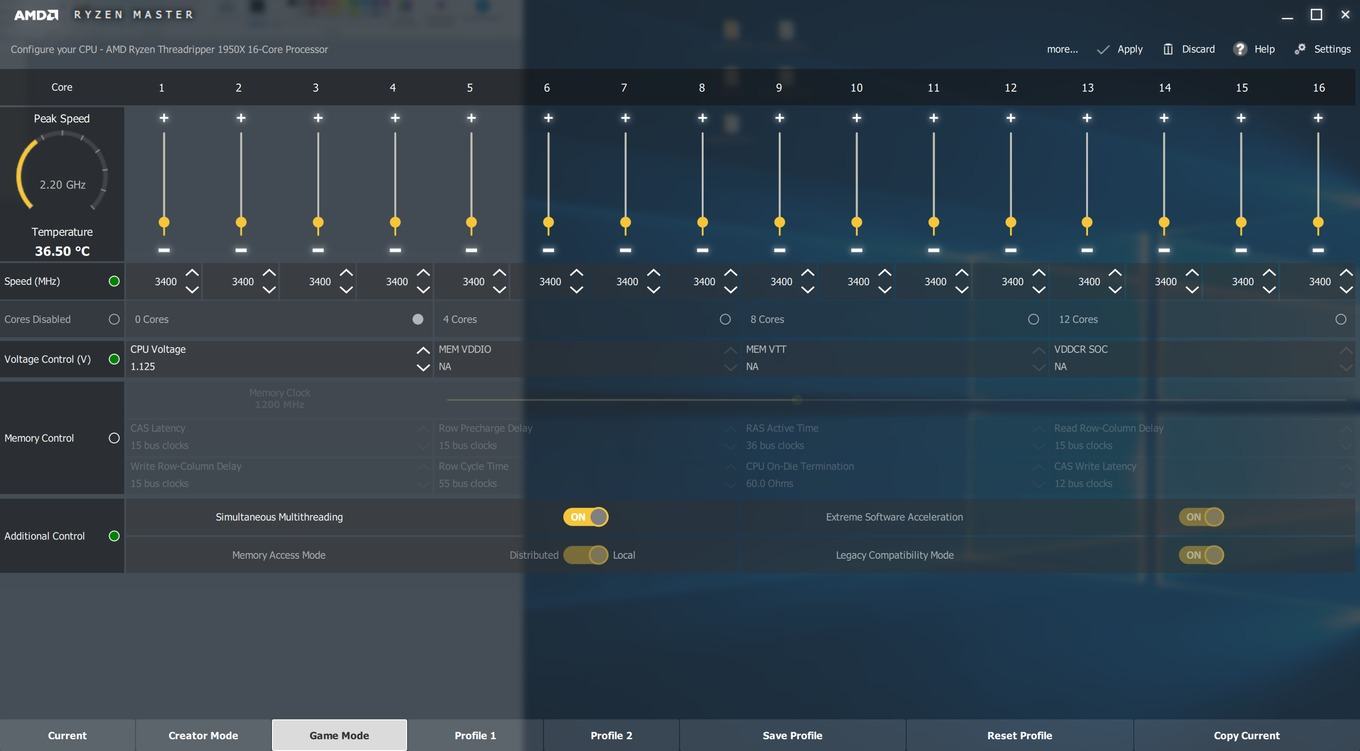The height and width of the screenshot is (751, 1360).
Task: Toggle Legacy Compatibility Mode switch
Action: (x=1201, y=555)
